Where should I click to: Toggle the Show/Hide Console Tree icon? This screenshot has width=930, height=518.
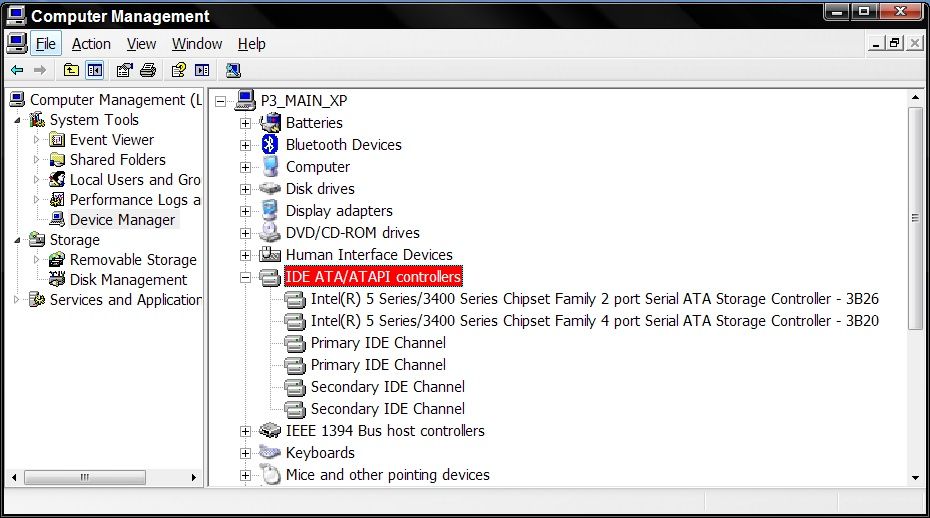click(94, 71)
